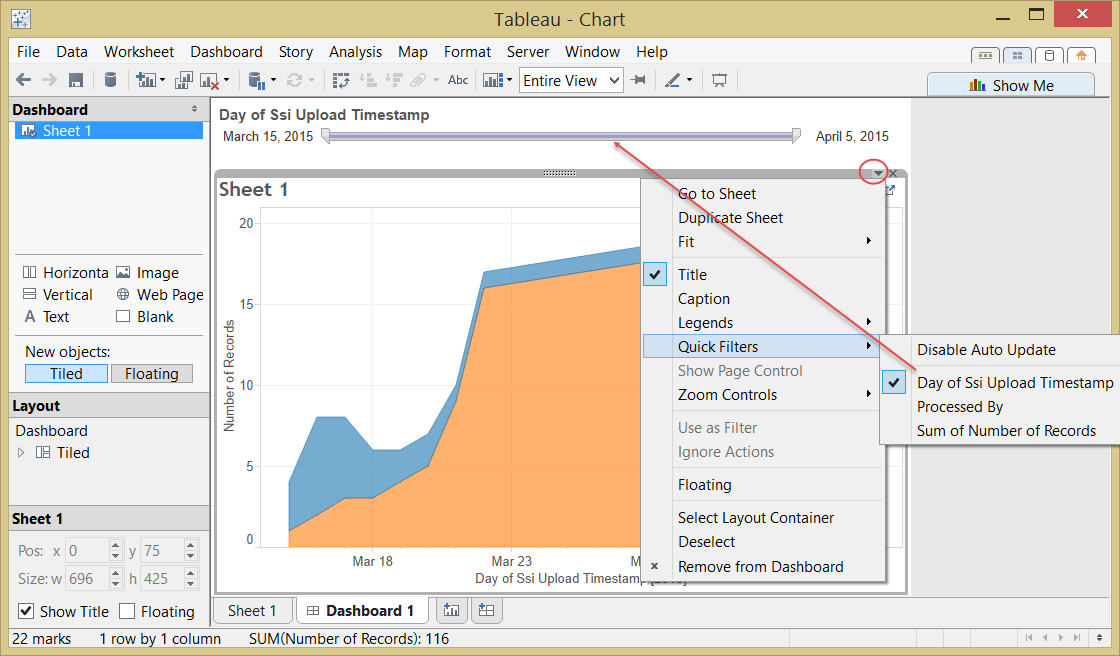The width and height of the screenshot is (1120, 656).
Task: Click the Presentation Mode icon
Action: pyautogui.click(x=719, y=80)
